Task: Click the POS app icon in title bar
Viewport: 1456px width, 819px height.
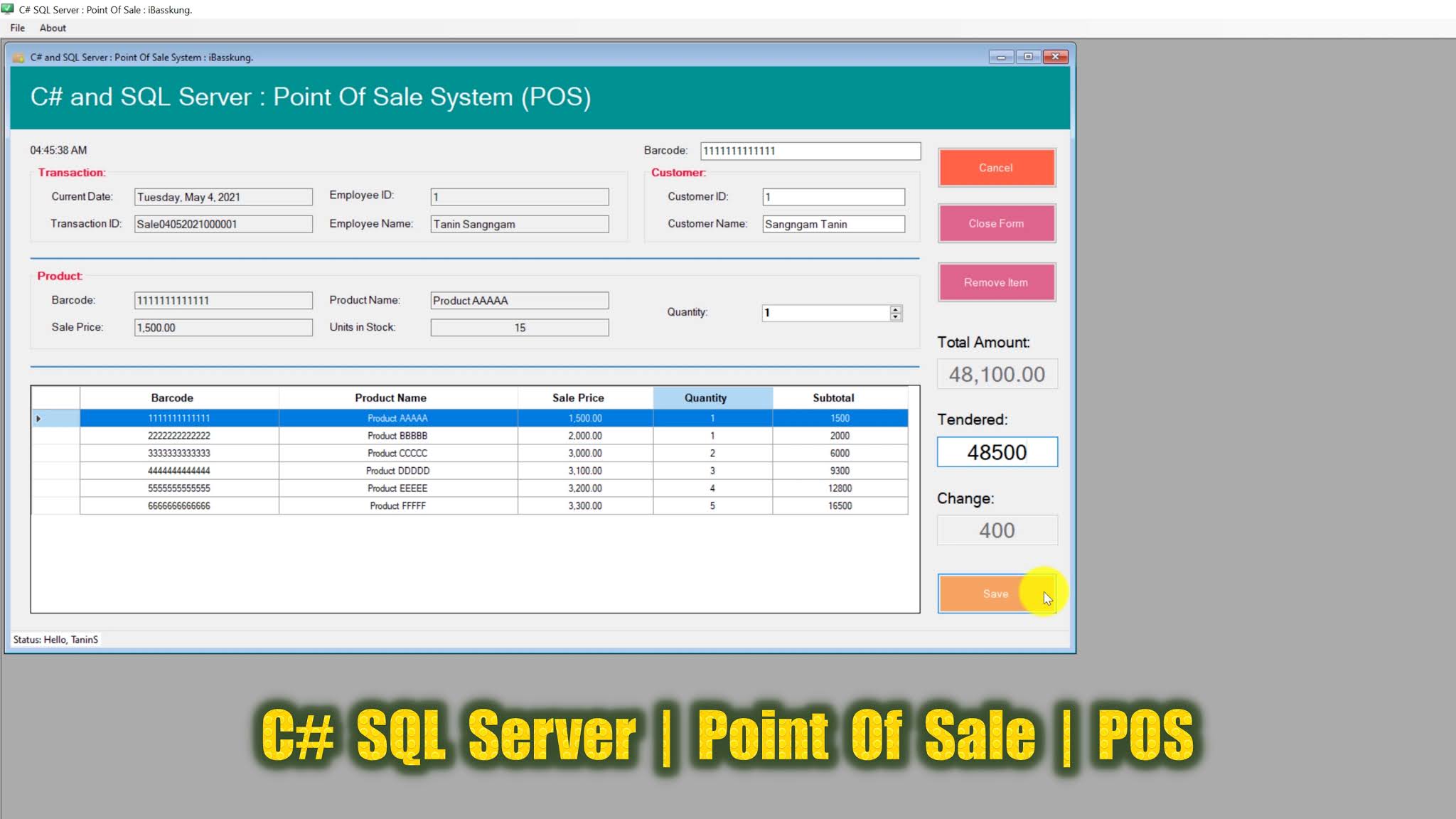Action: pos(8,9)
